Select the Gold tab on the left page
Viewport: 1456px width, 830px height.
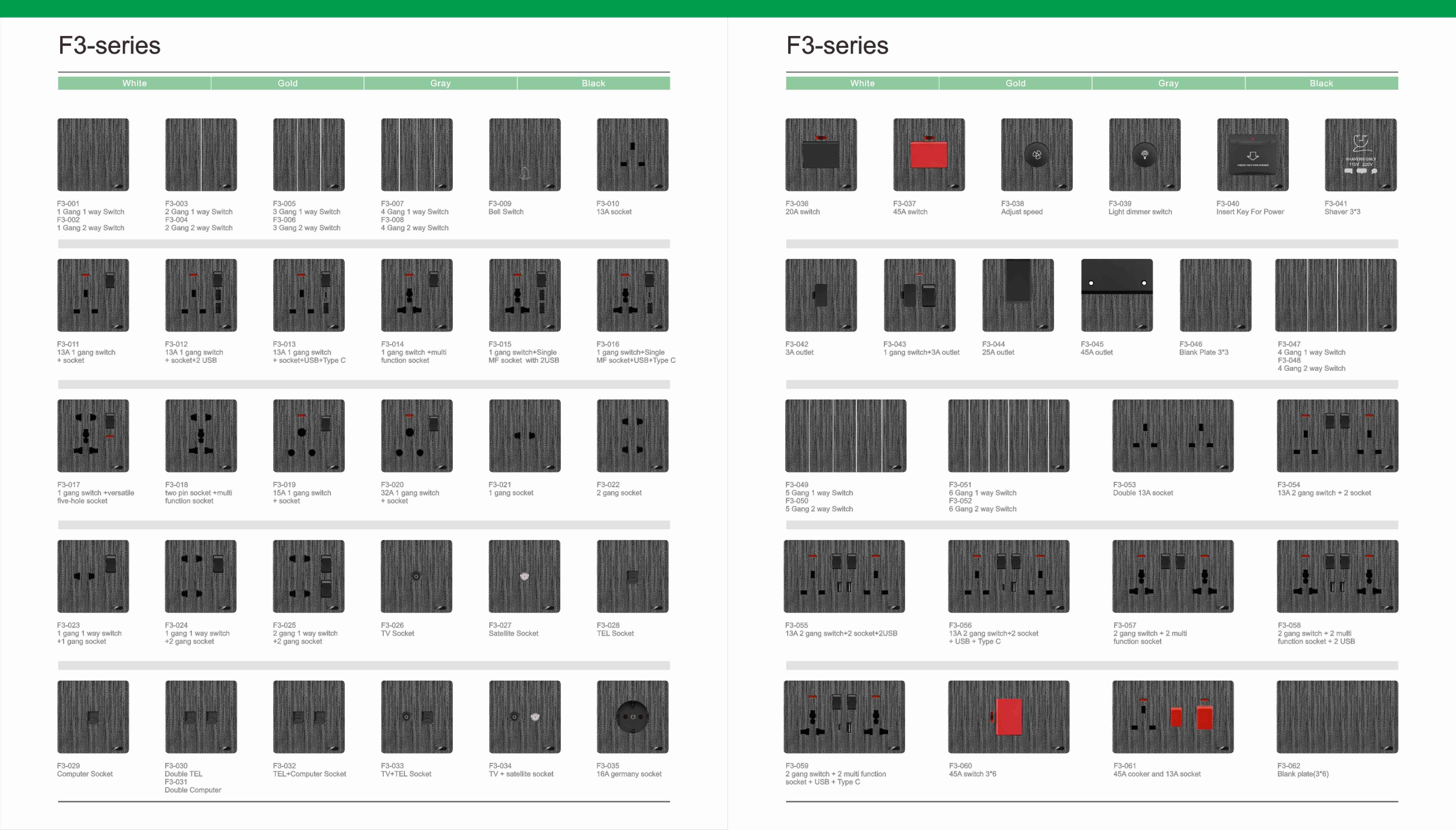tap(288, 83)
